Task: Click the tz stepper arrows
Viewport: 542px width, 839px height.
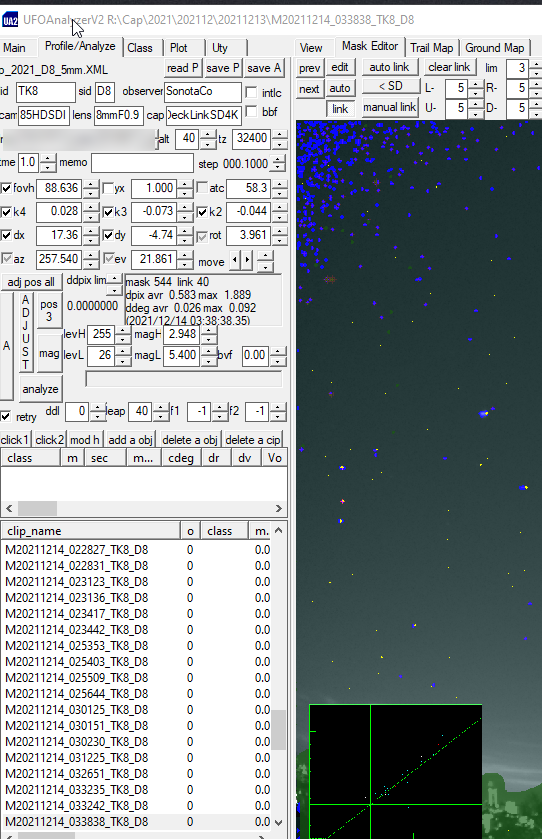Action: (279, 139)
